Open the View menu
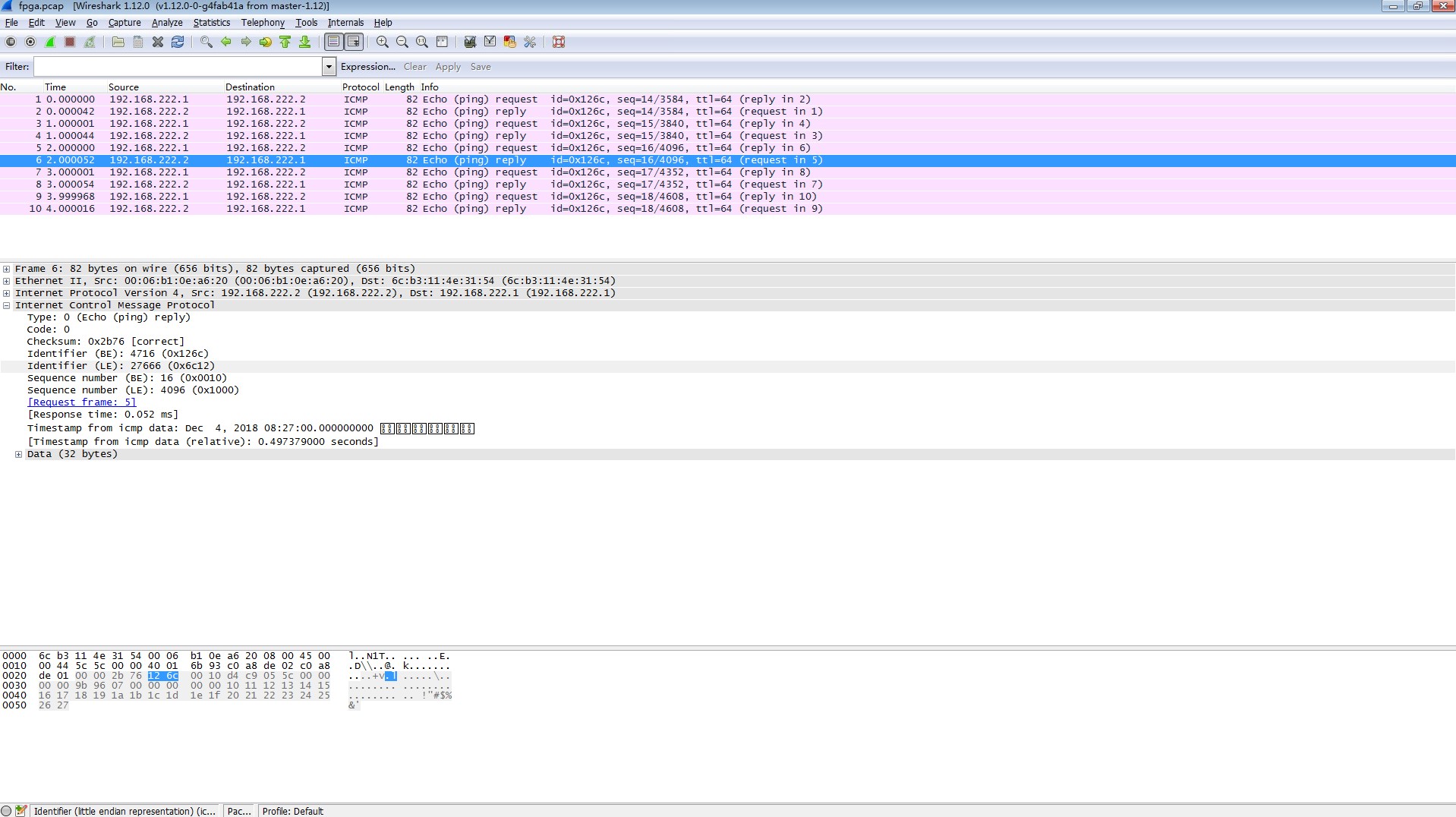 pyautogui.click(x=65, y=23)
